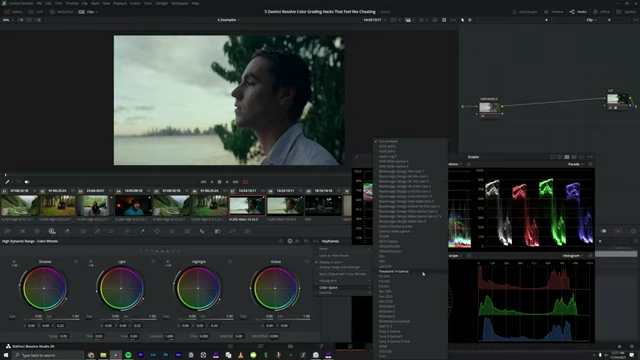Image resolution: width=640 pixels, height=360 pixels.
Task: Select the viewer picker tool at bottom-left
Action: pyautogui.click(x=7, y=182)
